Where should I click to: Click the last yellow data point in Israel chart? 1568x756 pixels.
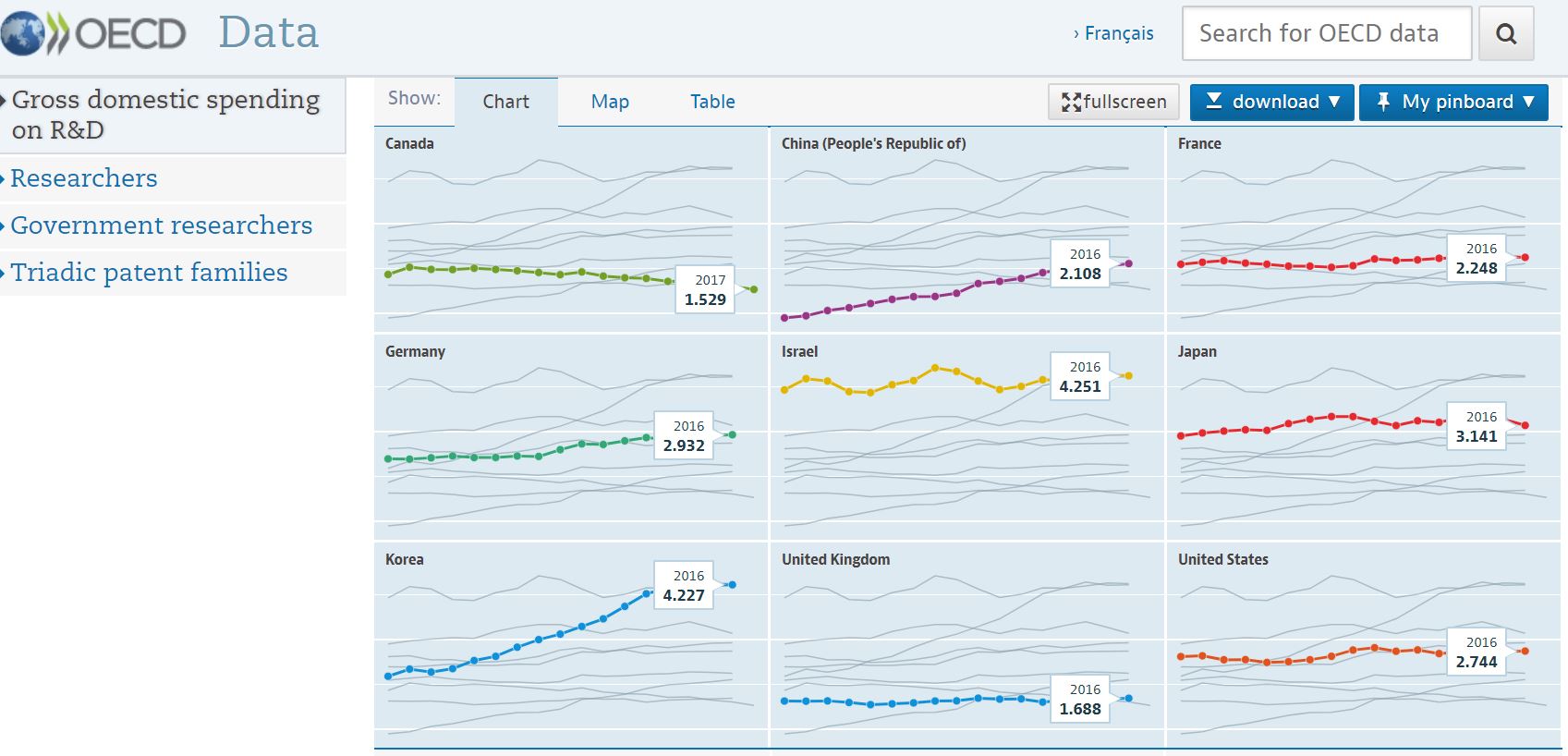pos(1128,376)
